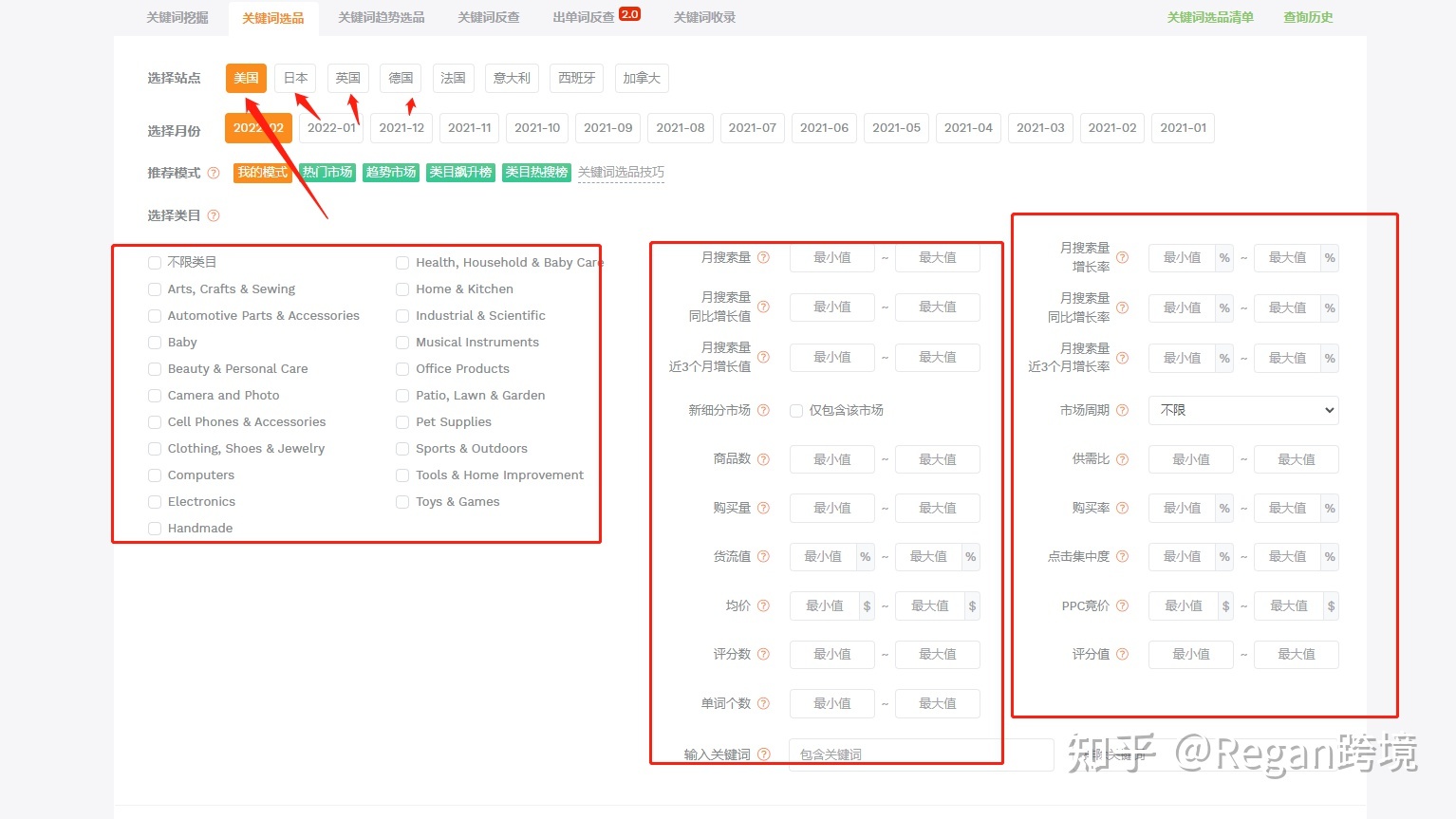Switch to 关键词趋势选品 tab
This screenshot has width=1456, height=819.
point(381,18)
